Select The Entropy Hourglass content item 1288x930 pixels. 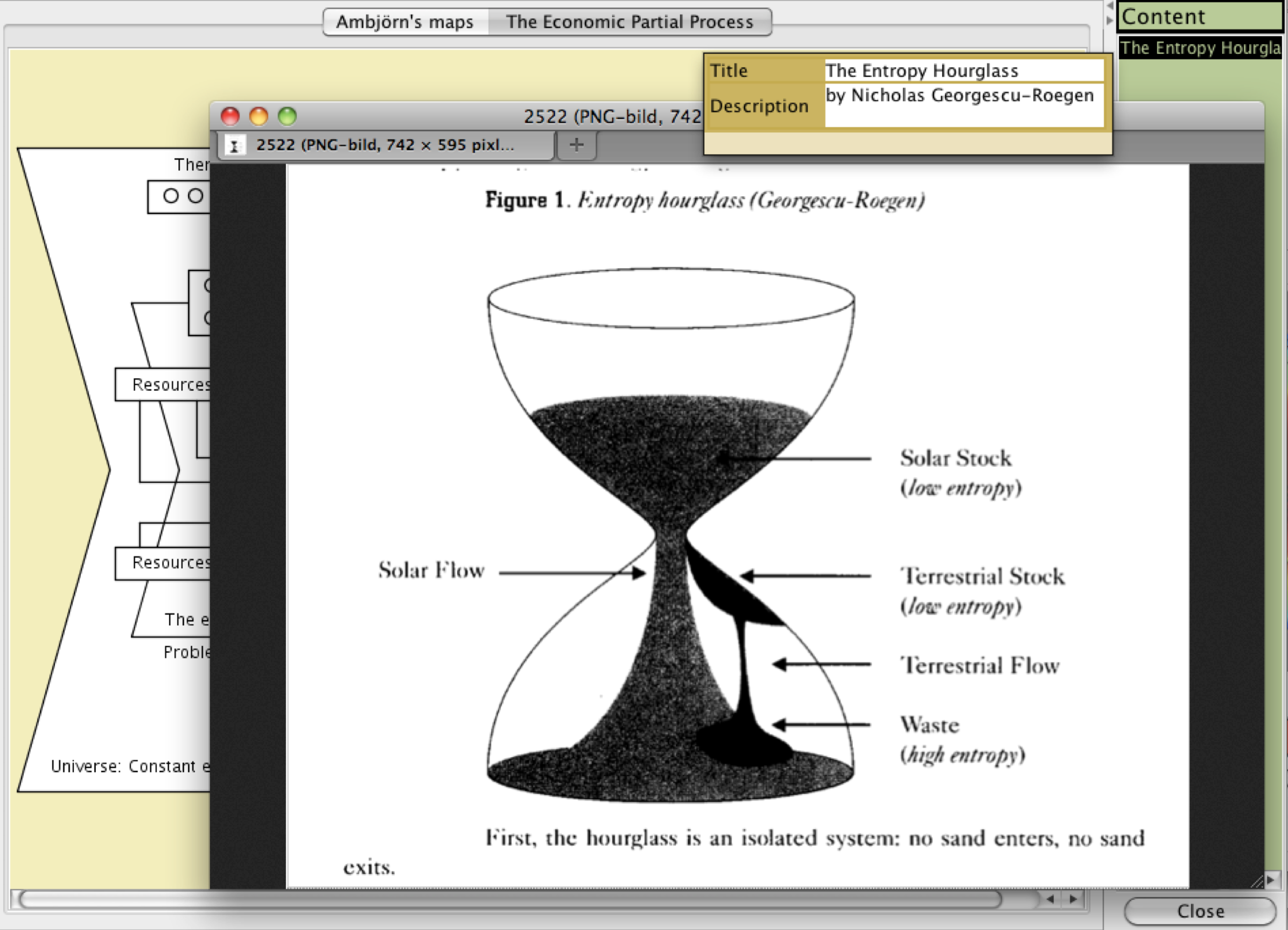(1199, 48)
